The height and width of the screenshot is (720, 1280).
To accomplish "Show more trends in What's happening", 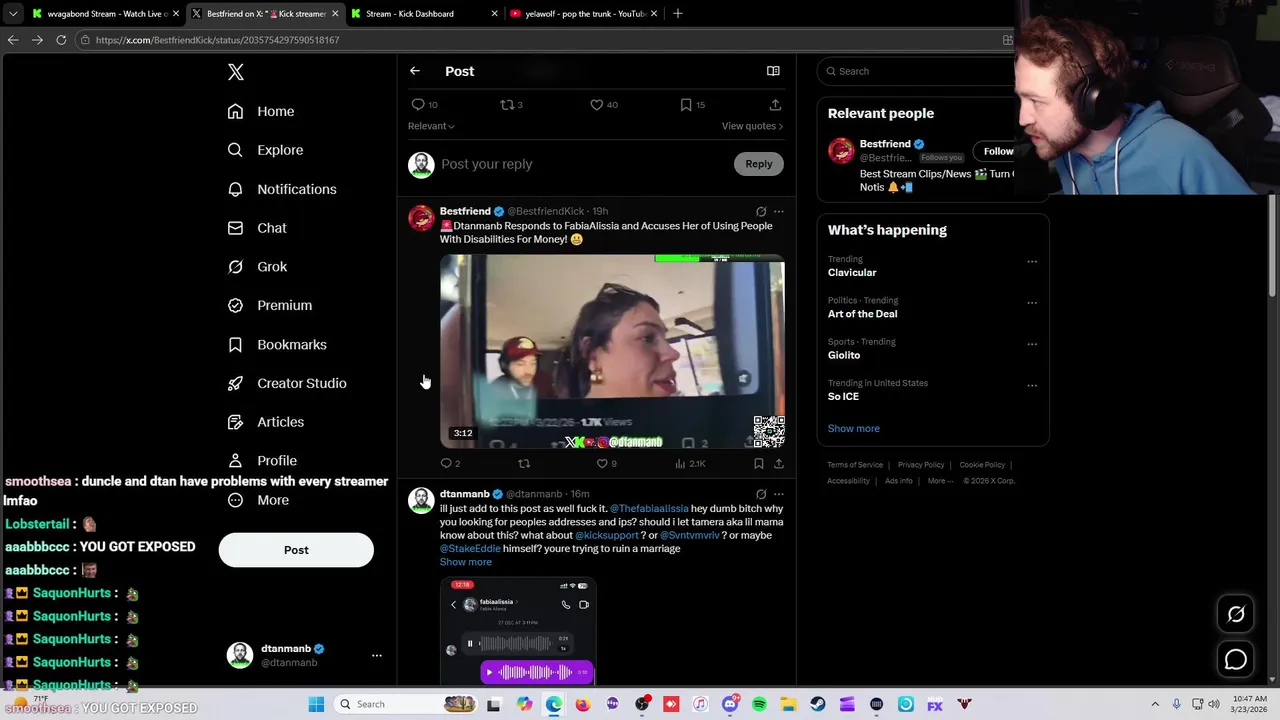I will 854,428.
